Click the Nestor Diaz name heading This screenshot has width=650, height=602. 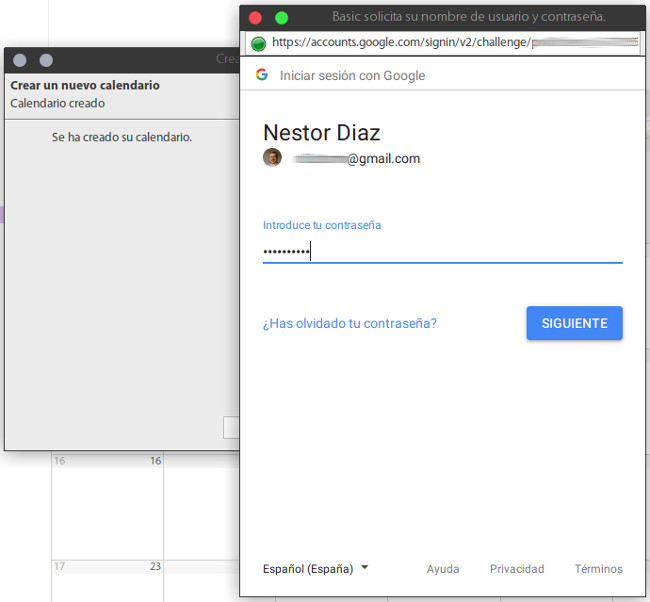click(322, 133)
